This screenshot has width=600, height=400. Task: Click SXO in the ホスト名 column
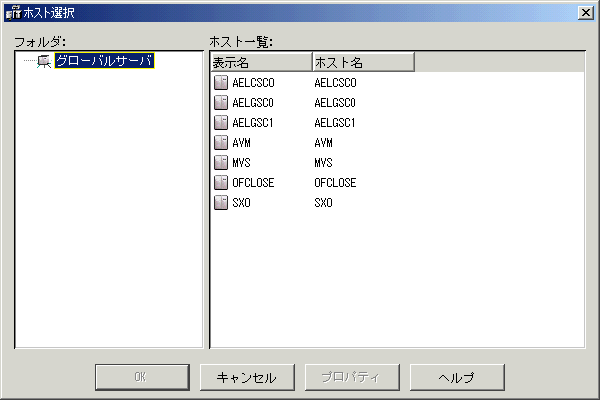pyautogui.click(x=323, y=202)
